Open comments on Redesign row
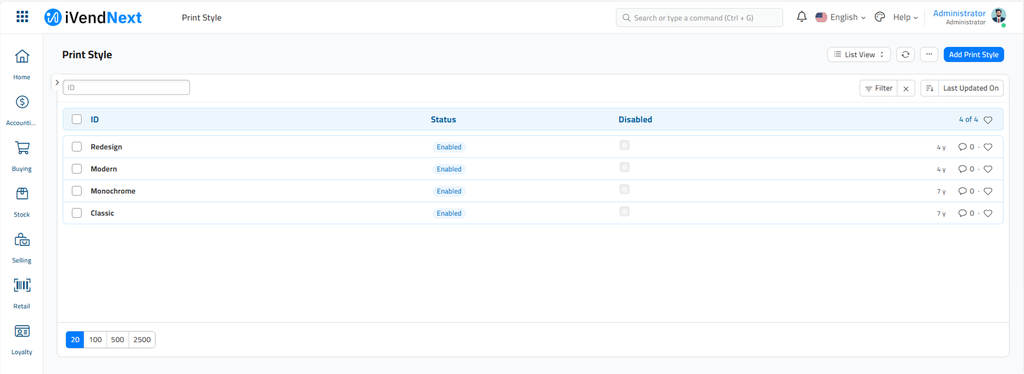 [x=966, y=147]
